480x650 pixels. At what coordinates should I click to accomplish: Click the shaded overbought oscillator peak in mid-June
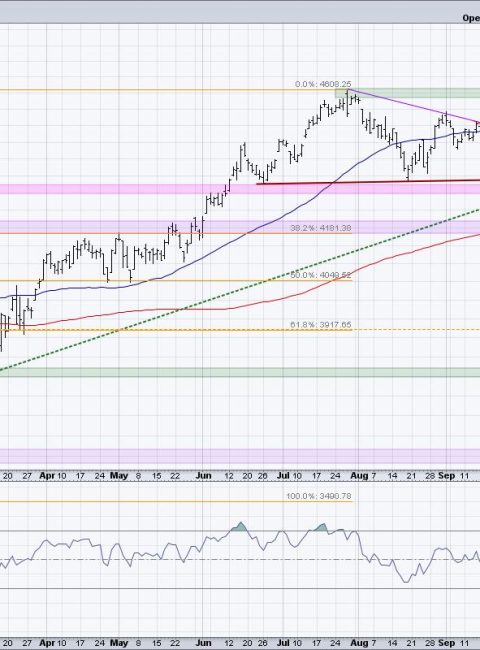tap(240, 527)
